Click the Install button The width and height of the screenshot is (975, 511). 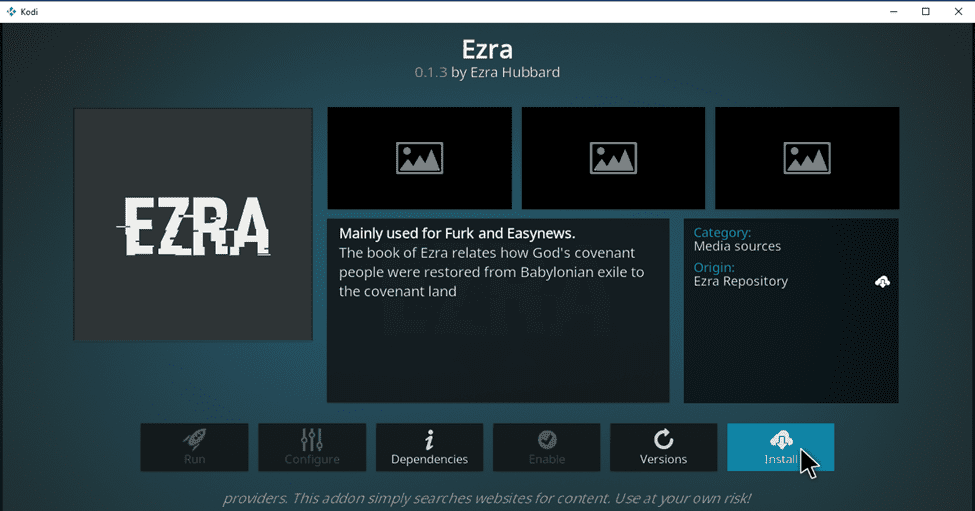[x=780, y=447]
